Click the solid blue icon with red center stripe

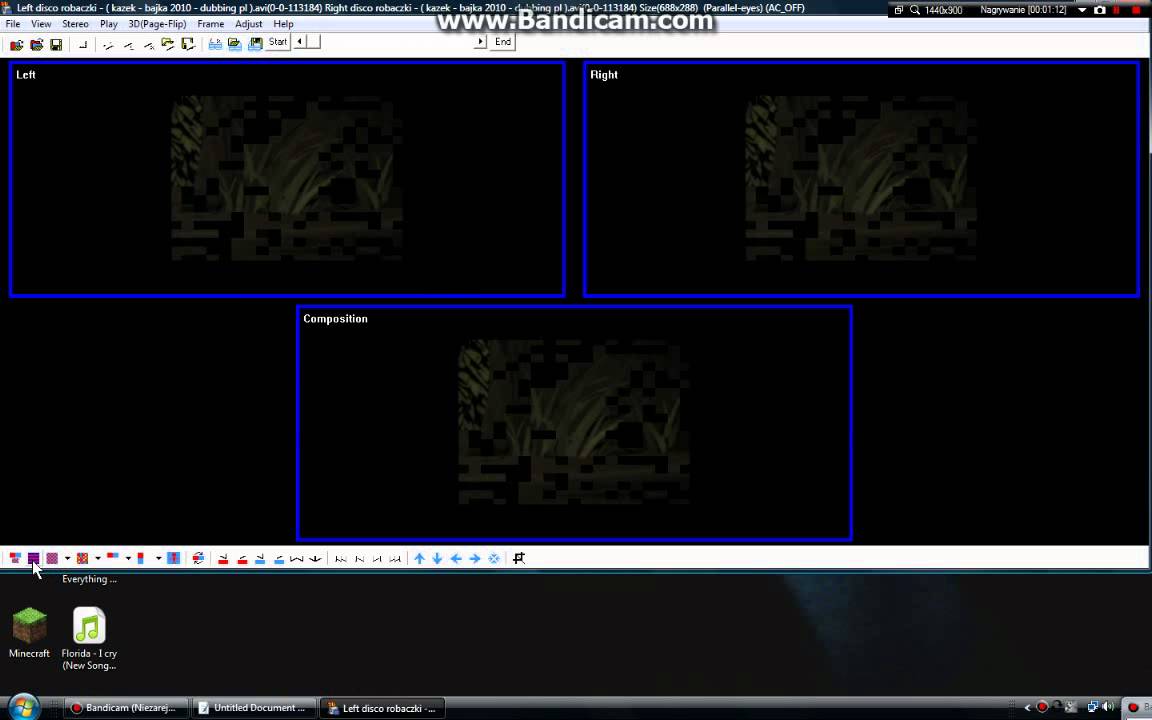(173, 558)
